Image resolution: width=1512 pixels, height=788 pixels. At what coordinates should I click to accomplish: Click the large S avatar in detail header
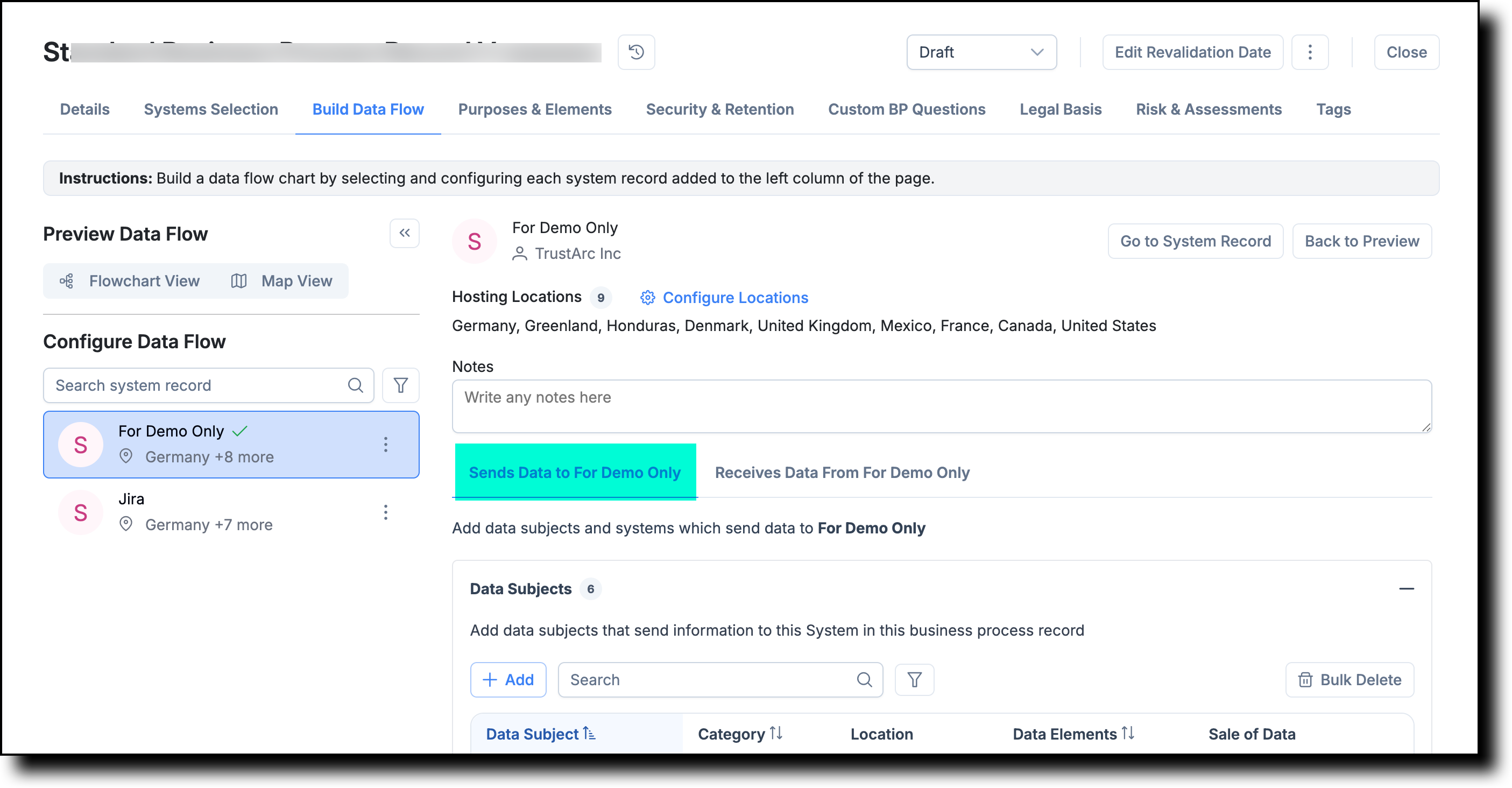474,241
